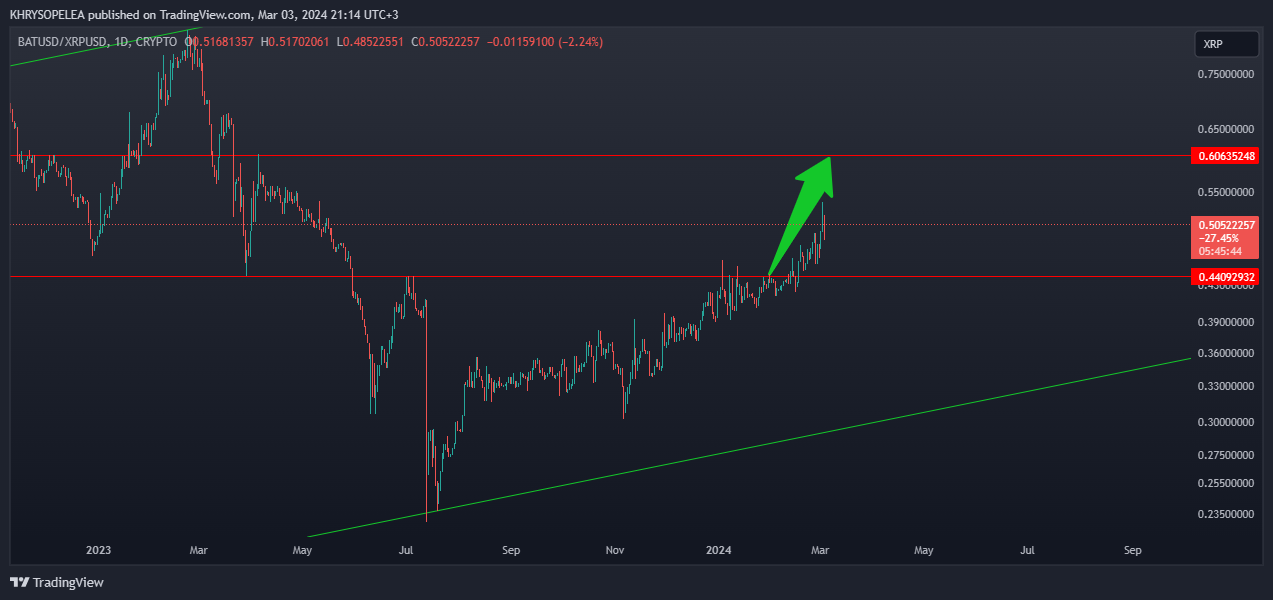Screen dimensions: 1273x600
Task: Click the 0.25500000 price axis label
Action: 1227,483
